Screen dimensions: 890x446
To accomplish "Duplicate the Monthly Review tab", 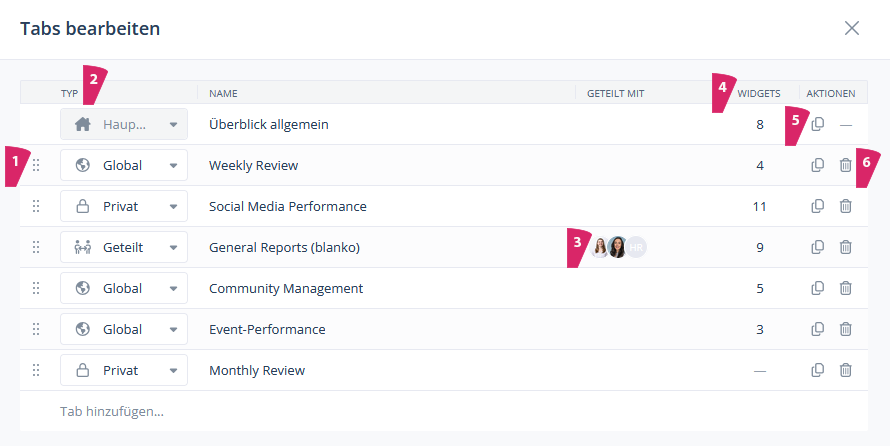I will coord(818,370).
